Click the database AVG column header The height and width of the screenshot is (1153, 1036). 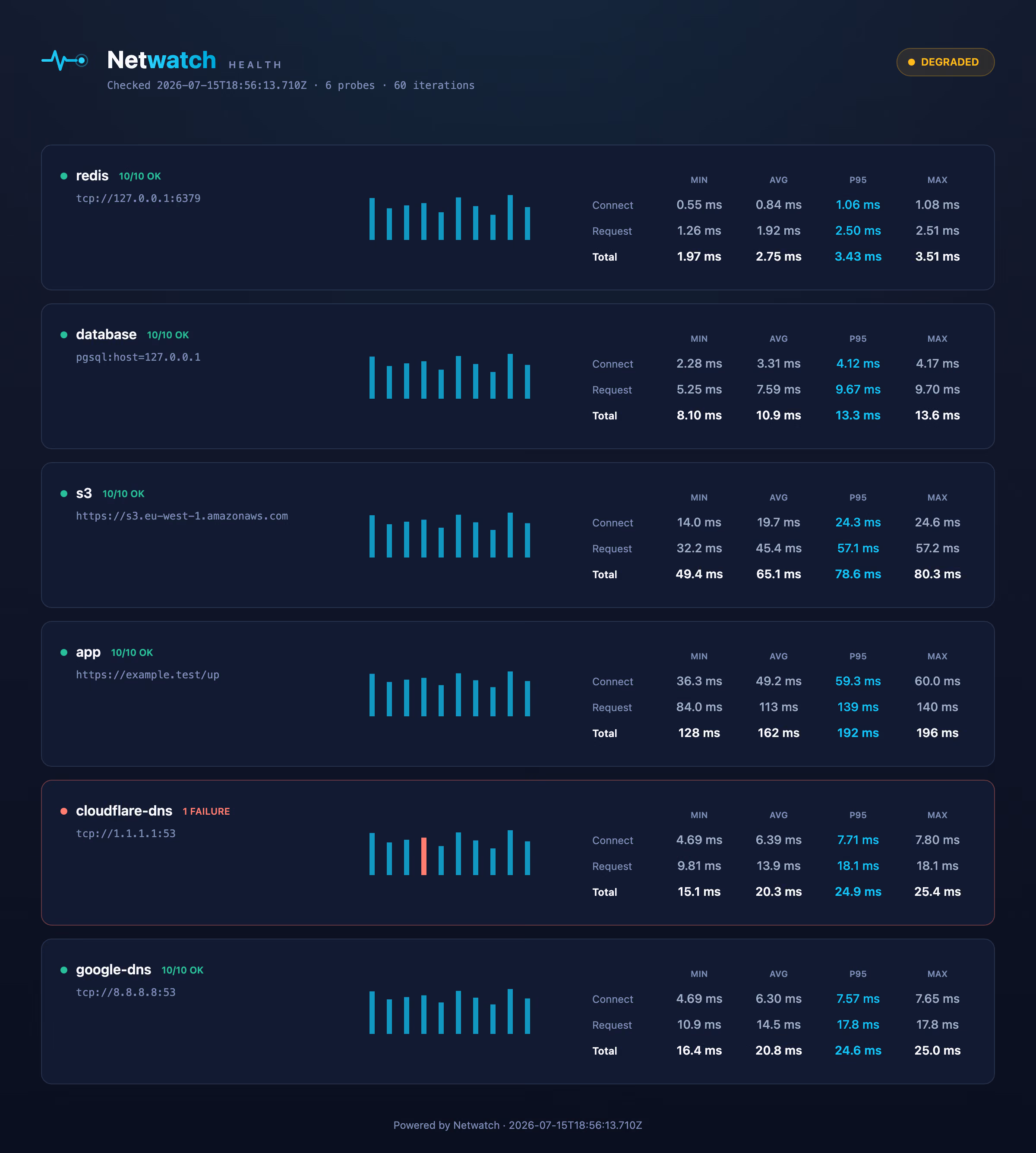[779, 339]
